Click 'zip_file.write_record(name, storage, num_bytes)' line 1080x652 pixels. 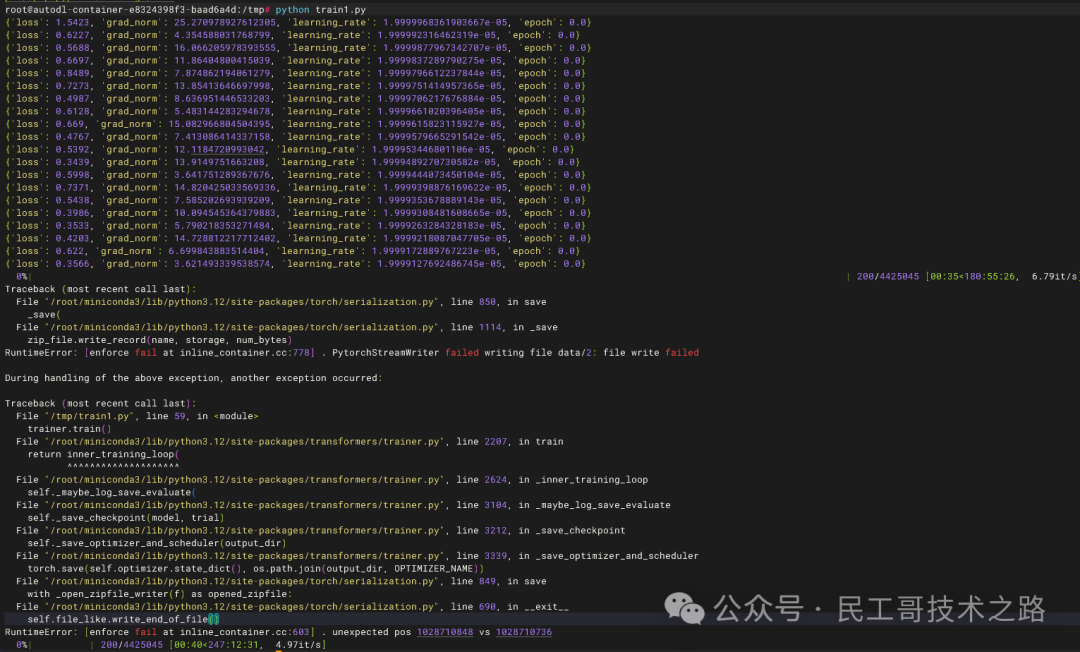point(160,340)
